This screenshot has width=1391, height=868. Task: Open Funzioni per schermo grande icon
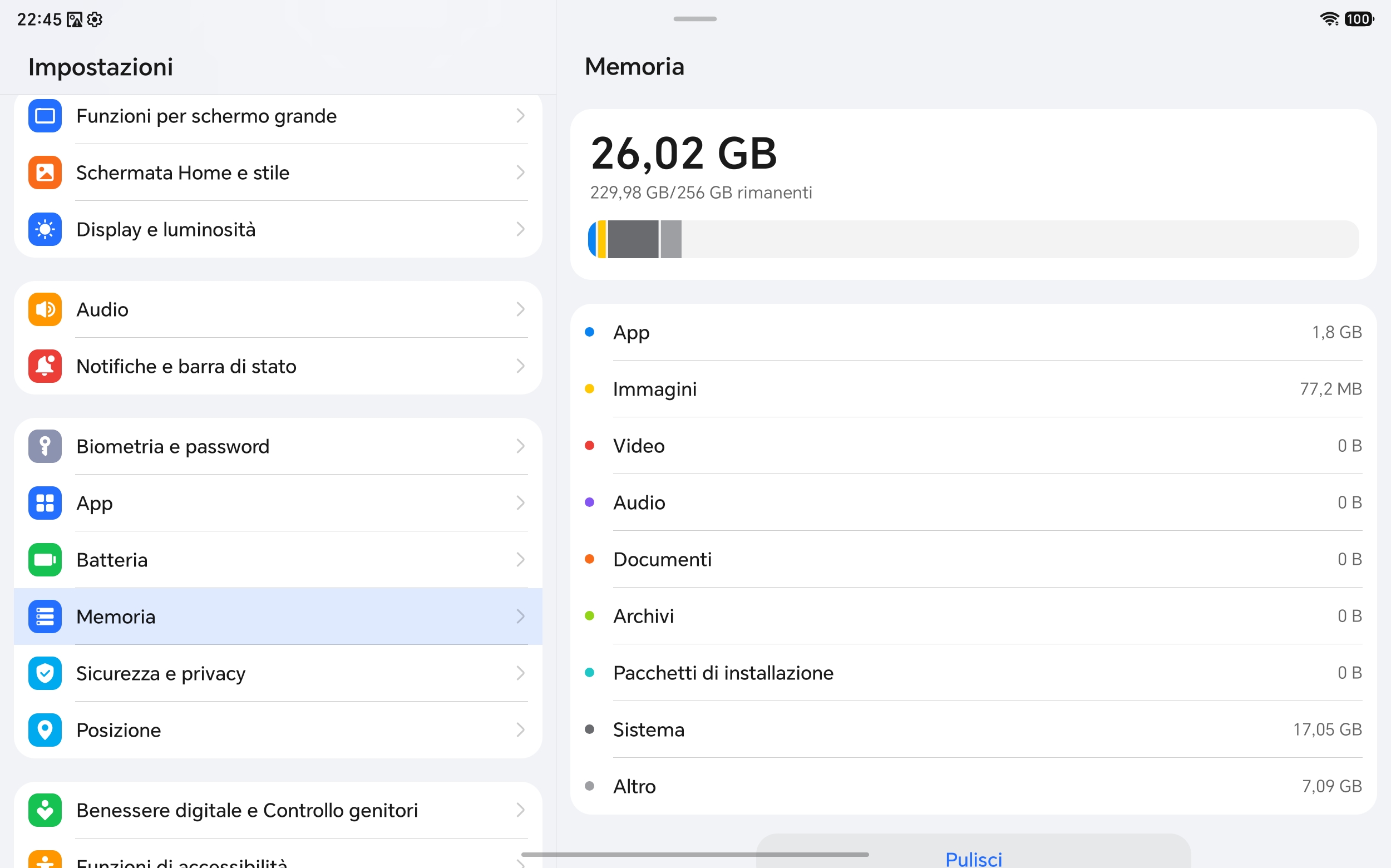[45, 116]
